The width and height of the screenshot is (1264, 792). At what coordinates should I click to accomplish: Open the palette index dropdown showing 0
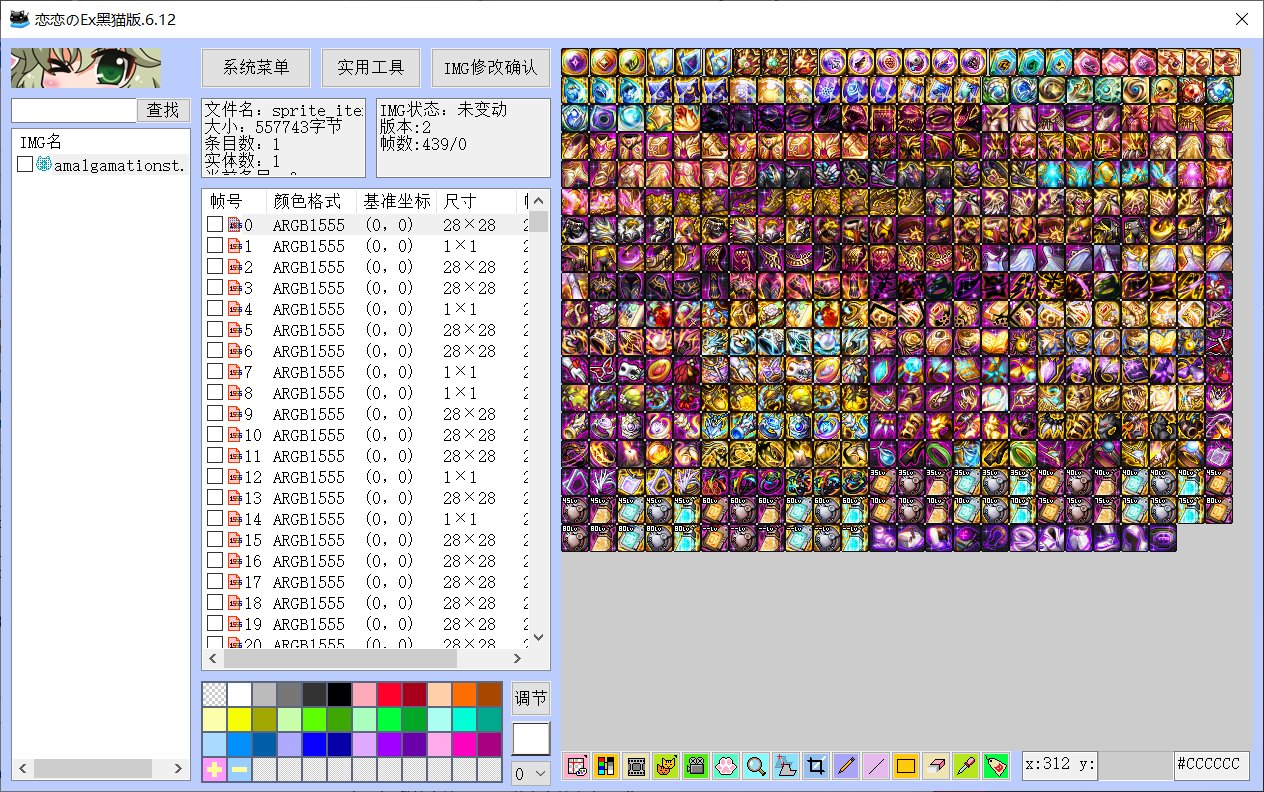coord(530,773)
